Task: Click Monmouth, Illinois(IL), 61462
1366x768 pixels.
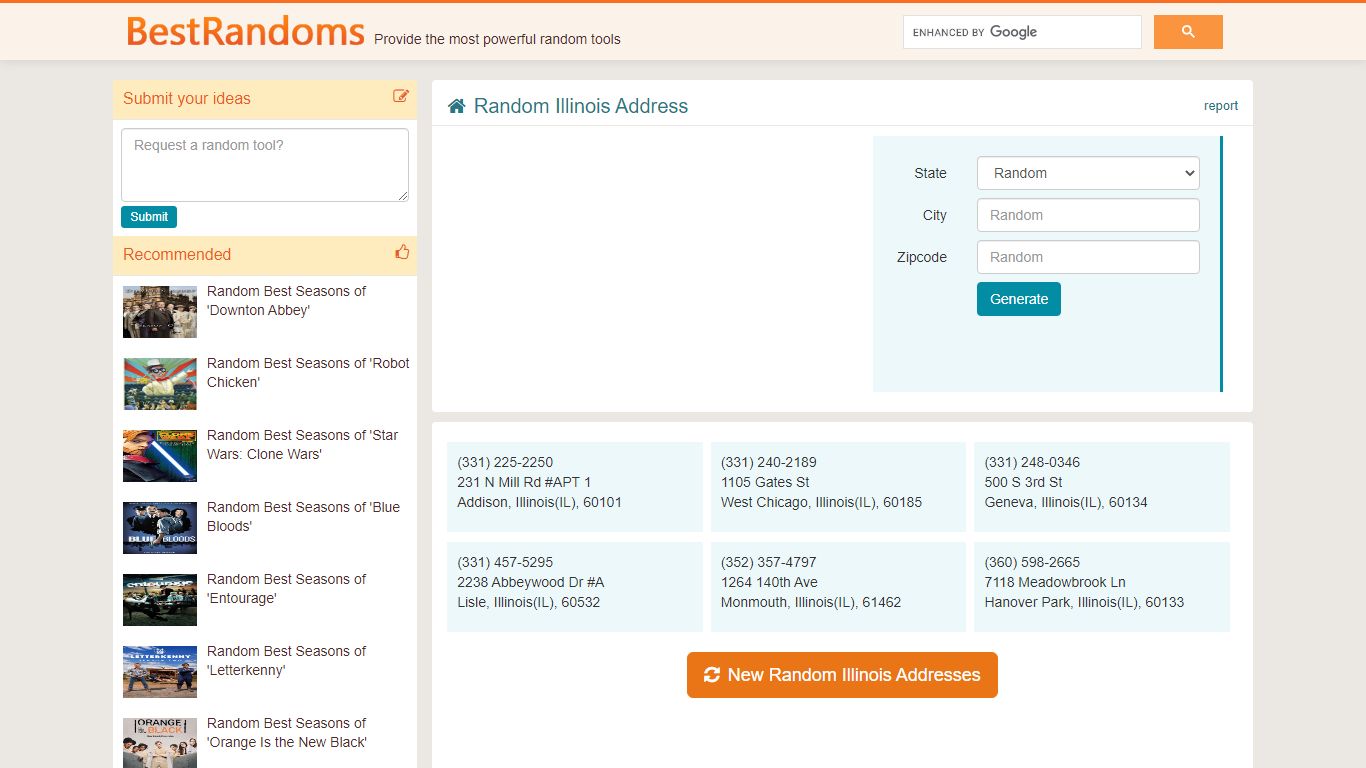Action: (x=811, y=602)
